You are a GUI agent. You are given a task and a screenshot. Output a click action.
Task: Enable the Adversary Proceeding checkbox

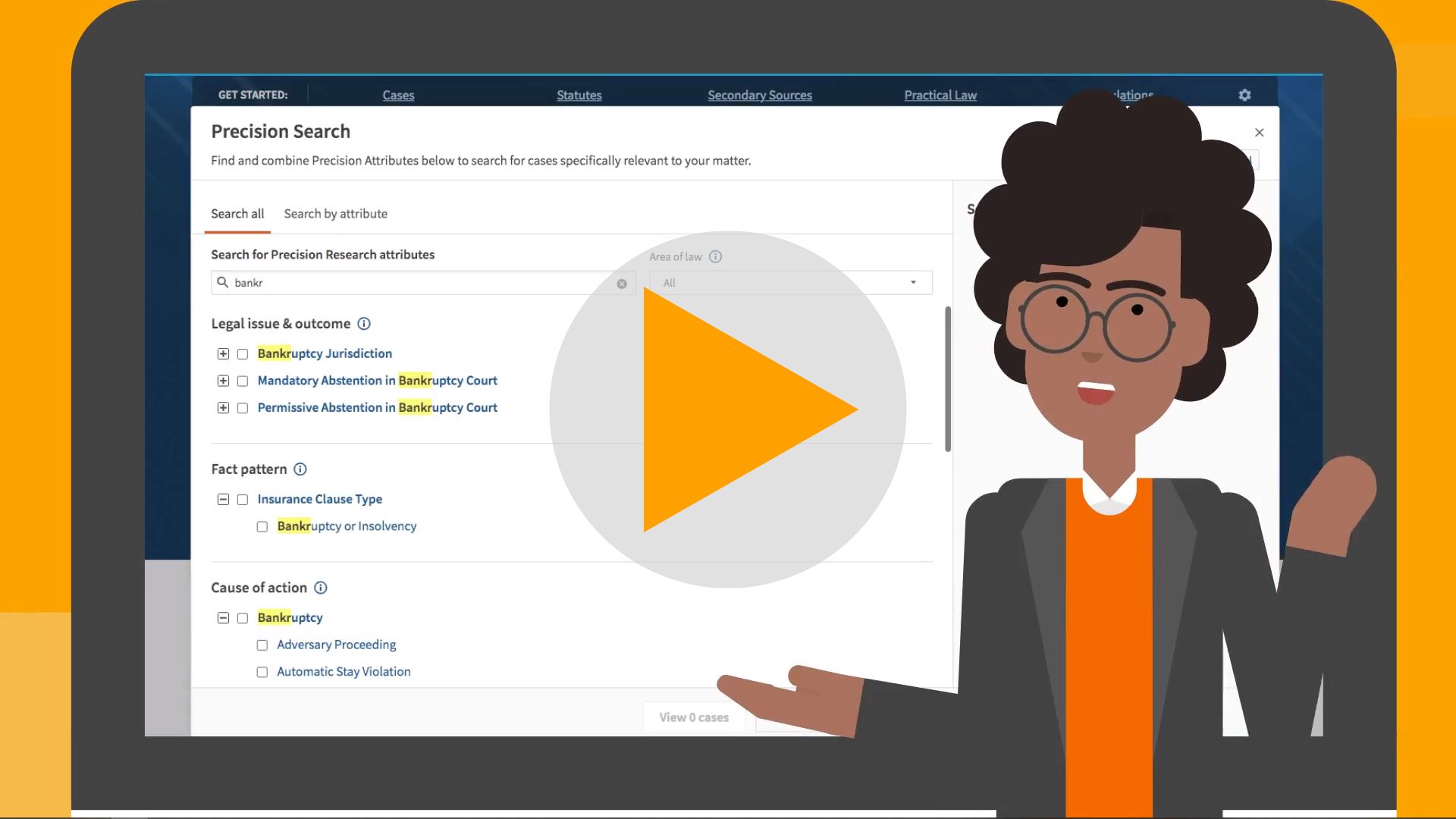coord(262,644)
